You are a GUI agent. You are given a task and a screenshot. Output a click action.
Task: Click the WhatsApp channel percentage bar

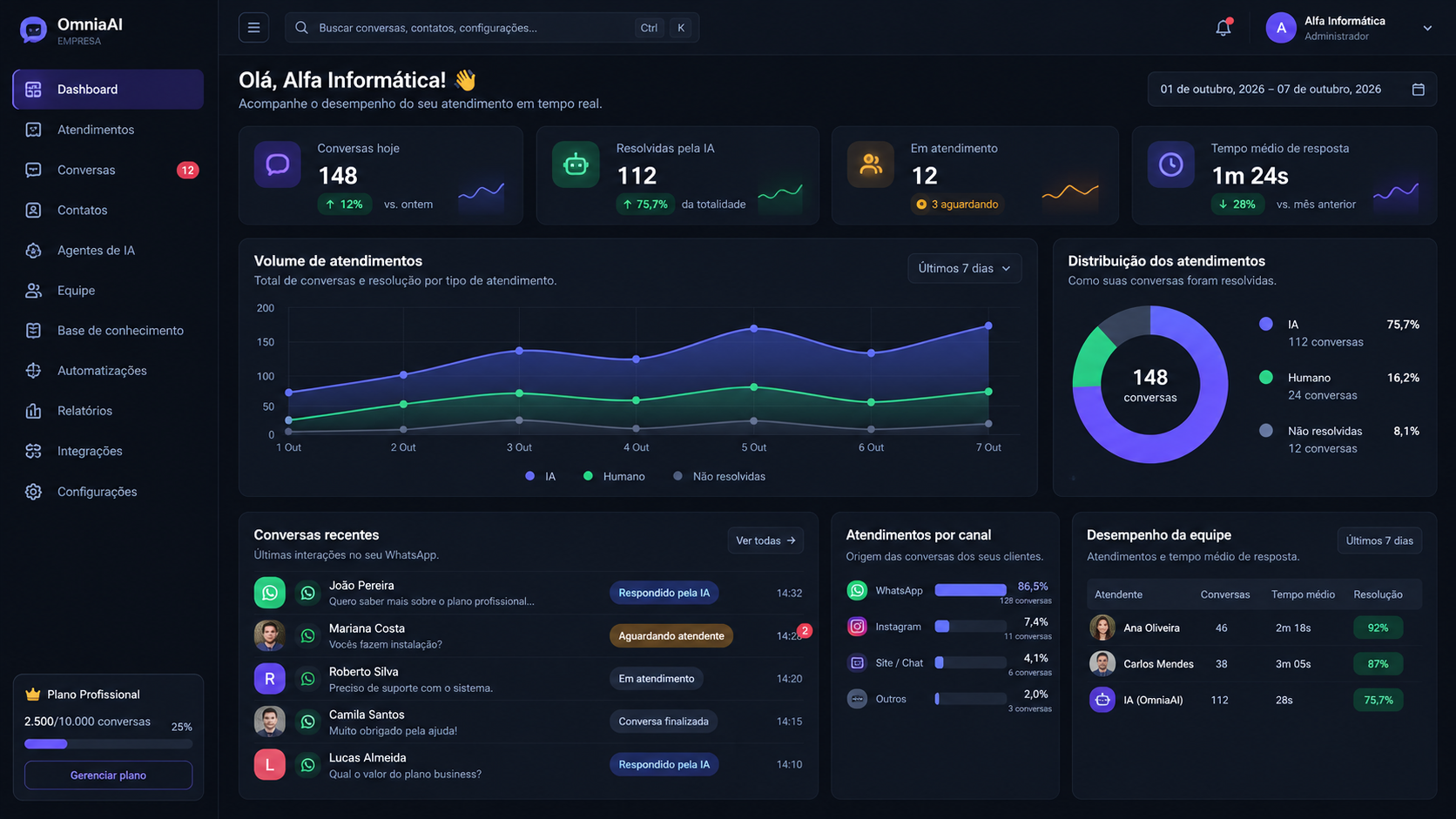point(970,590)
